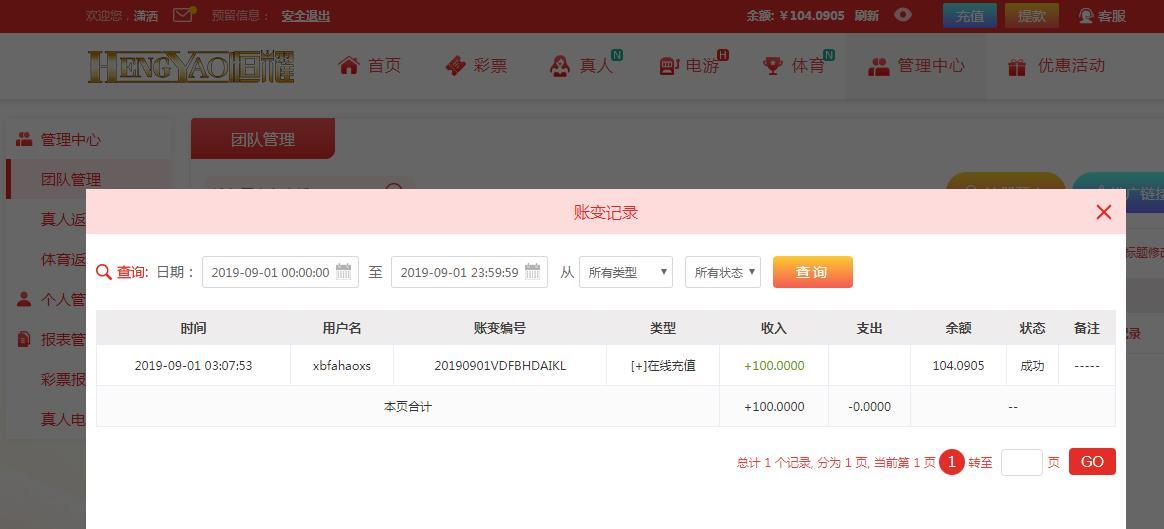Click the 刷新 balance refresh link

pos(866,16)
